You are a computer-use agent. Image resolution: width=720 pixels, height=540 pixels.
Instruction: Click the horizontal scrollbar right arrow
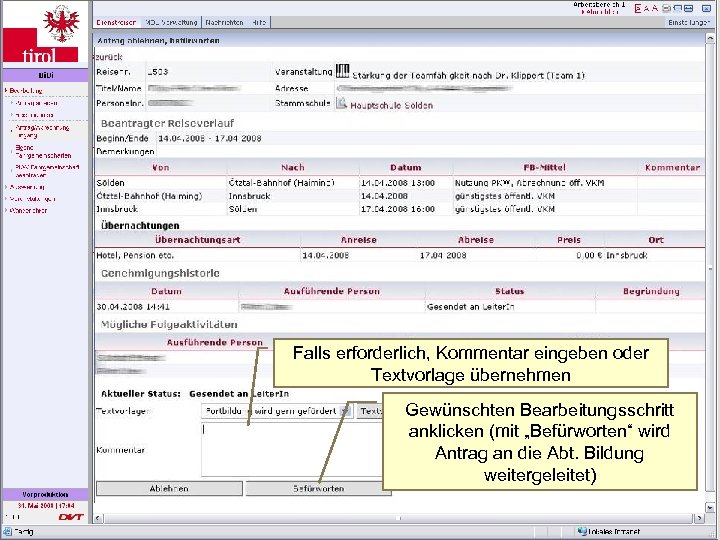click(x=698, y=518)
